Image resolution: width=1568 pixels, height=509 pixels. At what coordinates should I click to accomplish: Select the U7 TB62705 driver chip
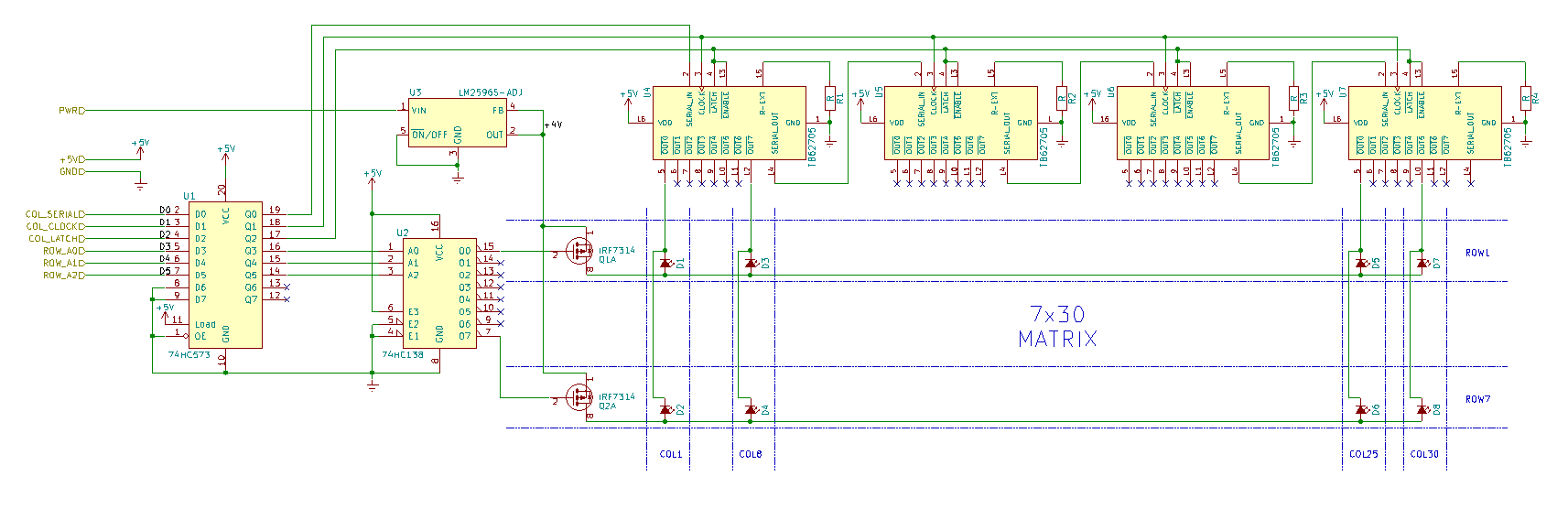click(1427, 123)
